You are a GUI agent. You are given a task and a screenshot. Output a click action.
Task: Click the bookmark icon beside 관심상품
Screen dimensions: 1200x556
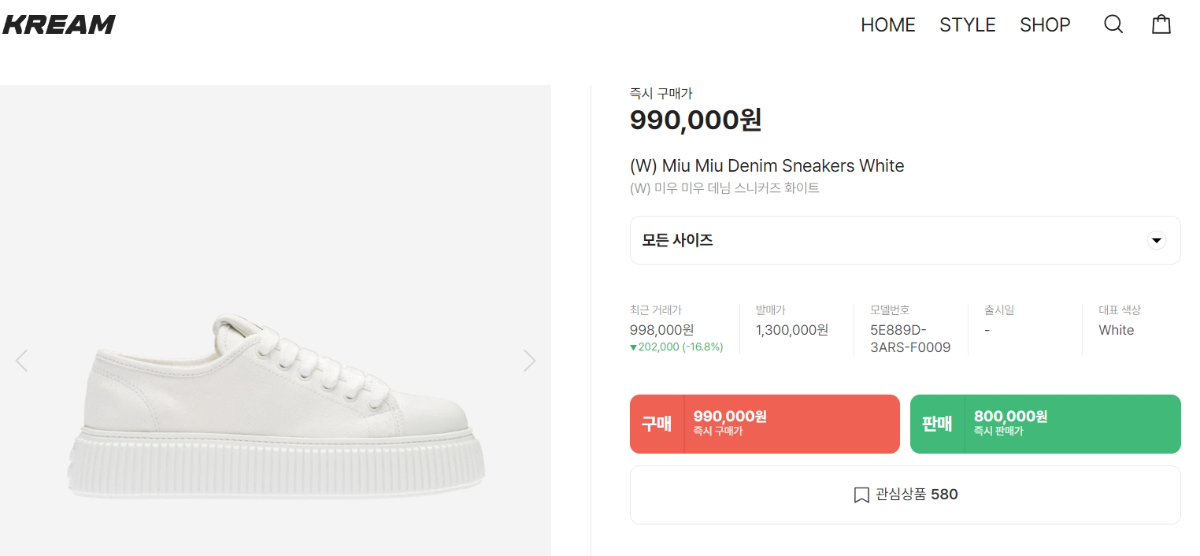coord(861,495)
